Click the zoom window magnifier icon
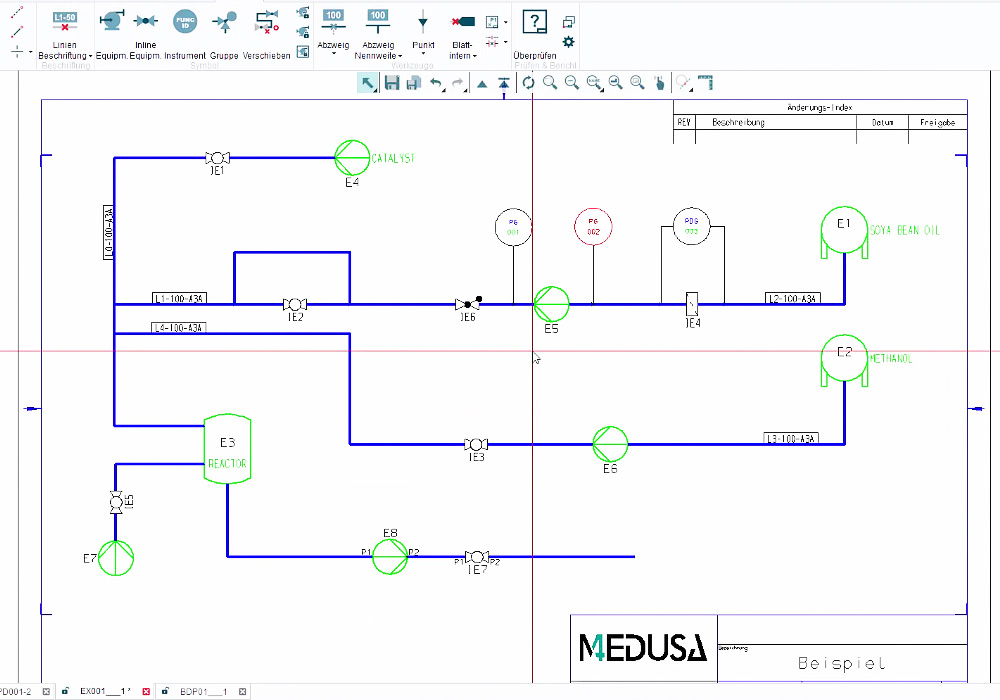The width and height of the screenshot is (1000, 700). click(594, 83)
